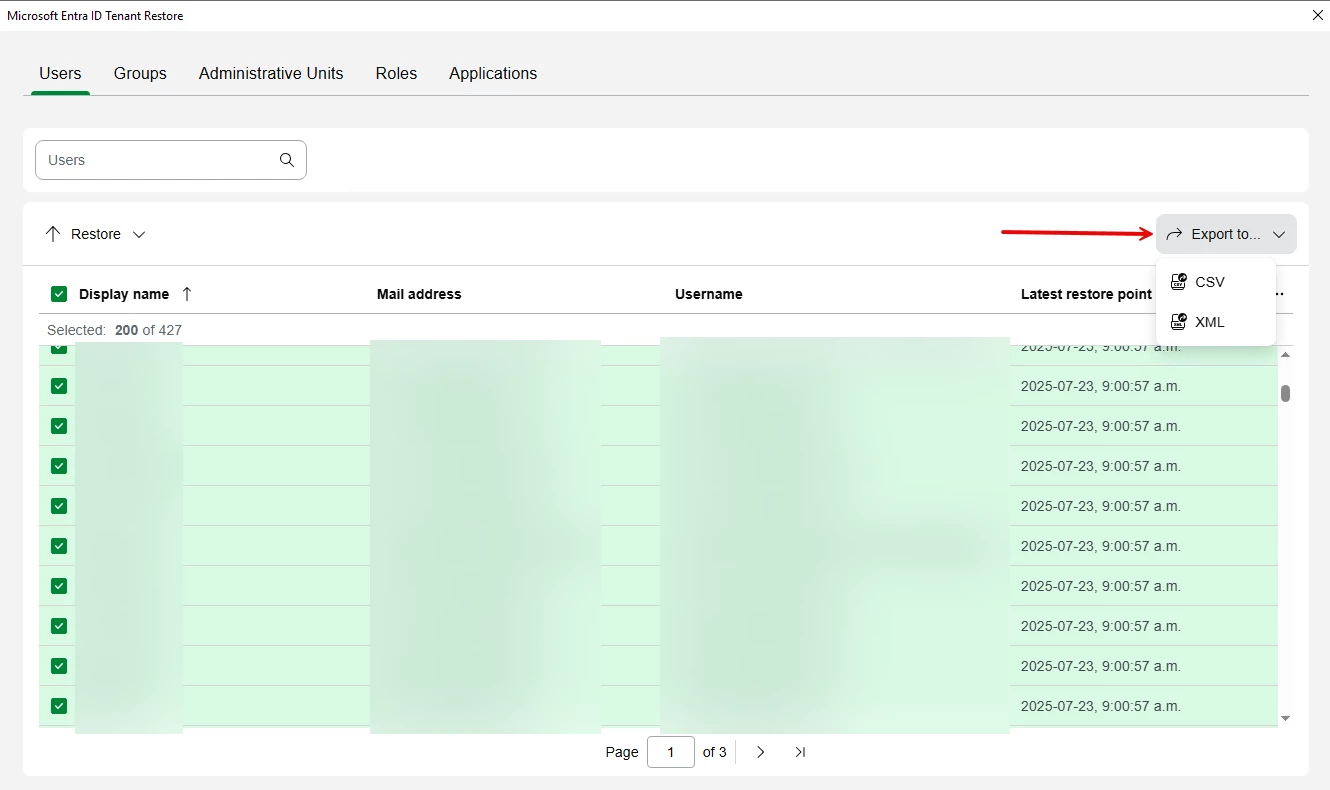This screenshot has width=1330, height=790.
Task: Close the Tenant Restore window
Action: tap(1317, 15)
